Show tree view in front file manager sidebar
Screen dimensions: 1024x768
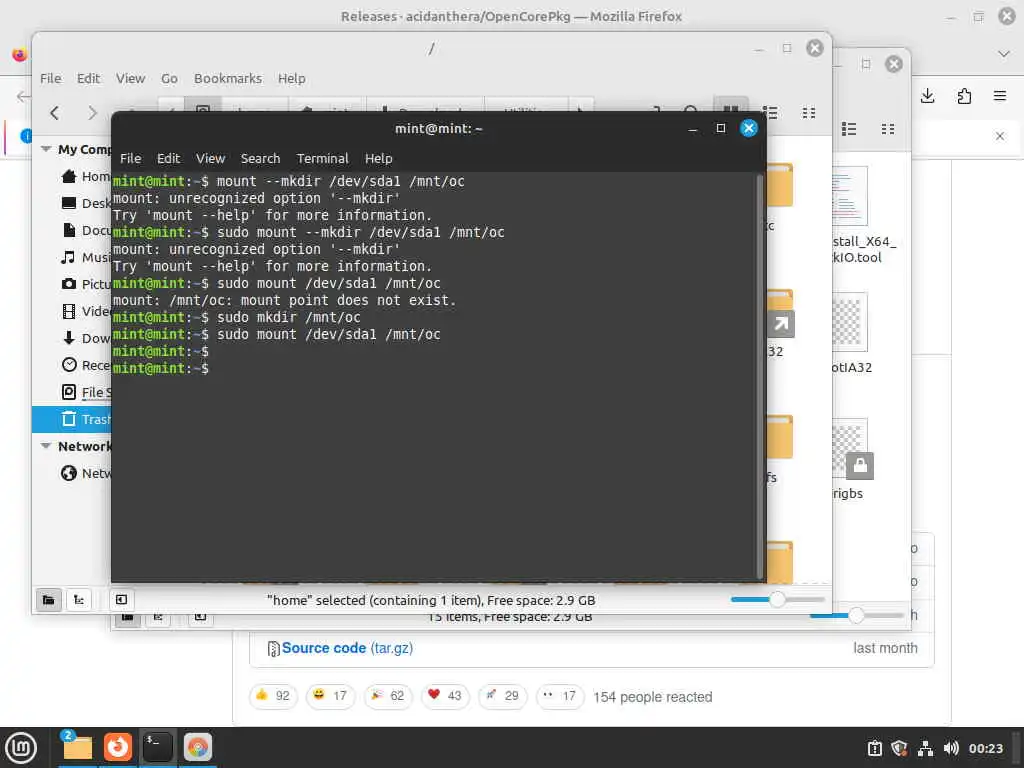[79, 600]
